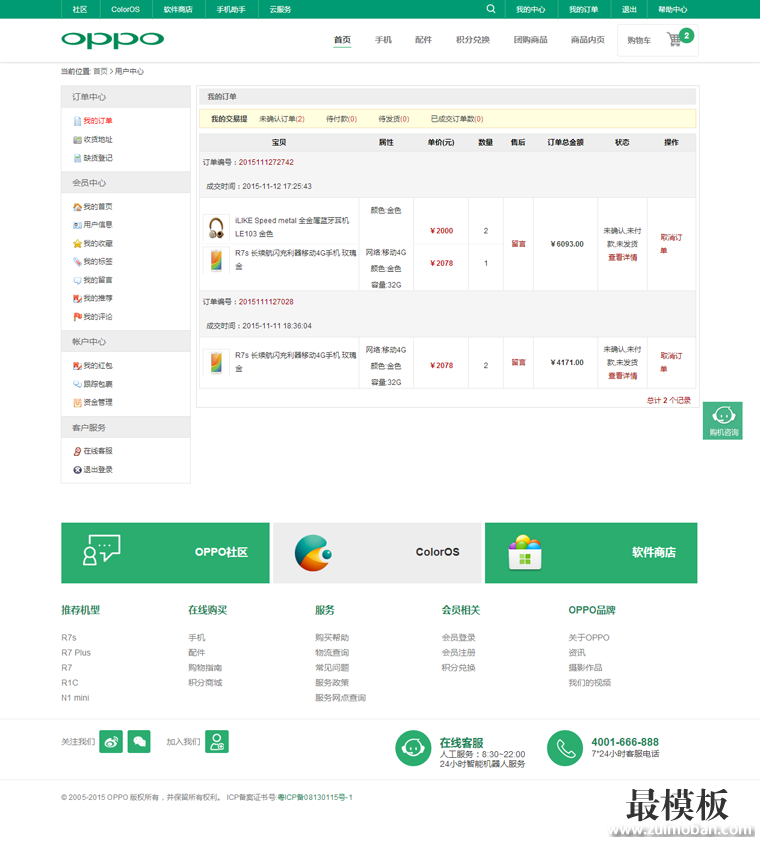Click 退出 in the top bar

(629, 10)
